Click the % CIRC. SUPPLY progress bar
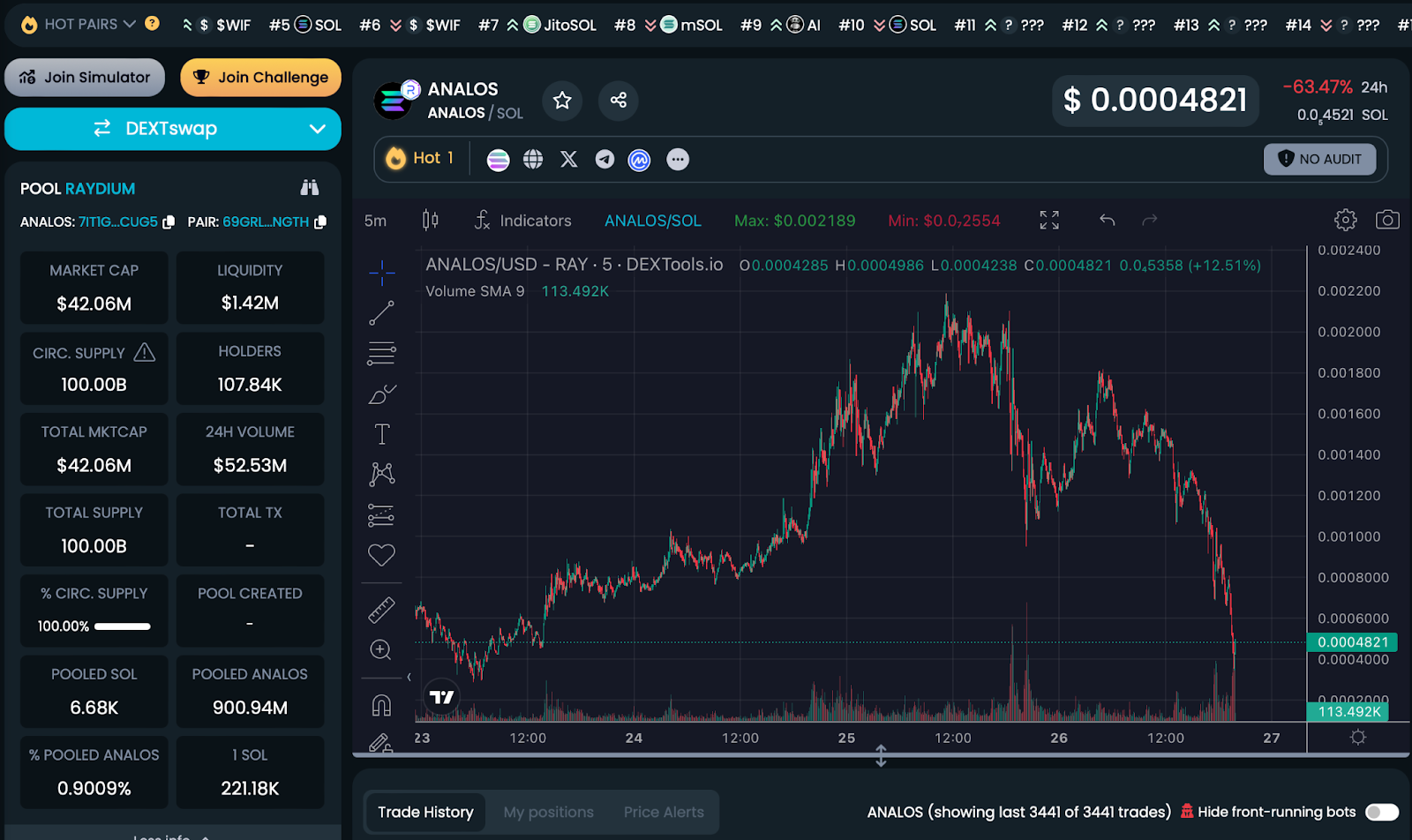The image size is (1412, 840). click(123, 626)
